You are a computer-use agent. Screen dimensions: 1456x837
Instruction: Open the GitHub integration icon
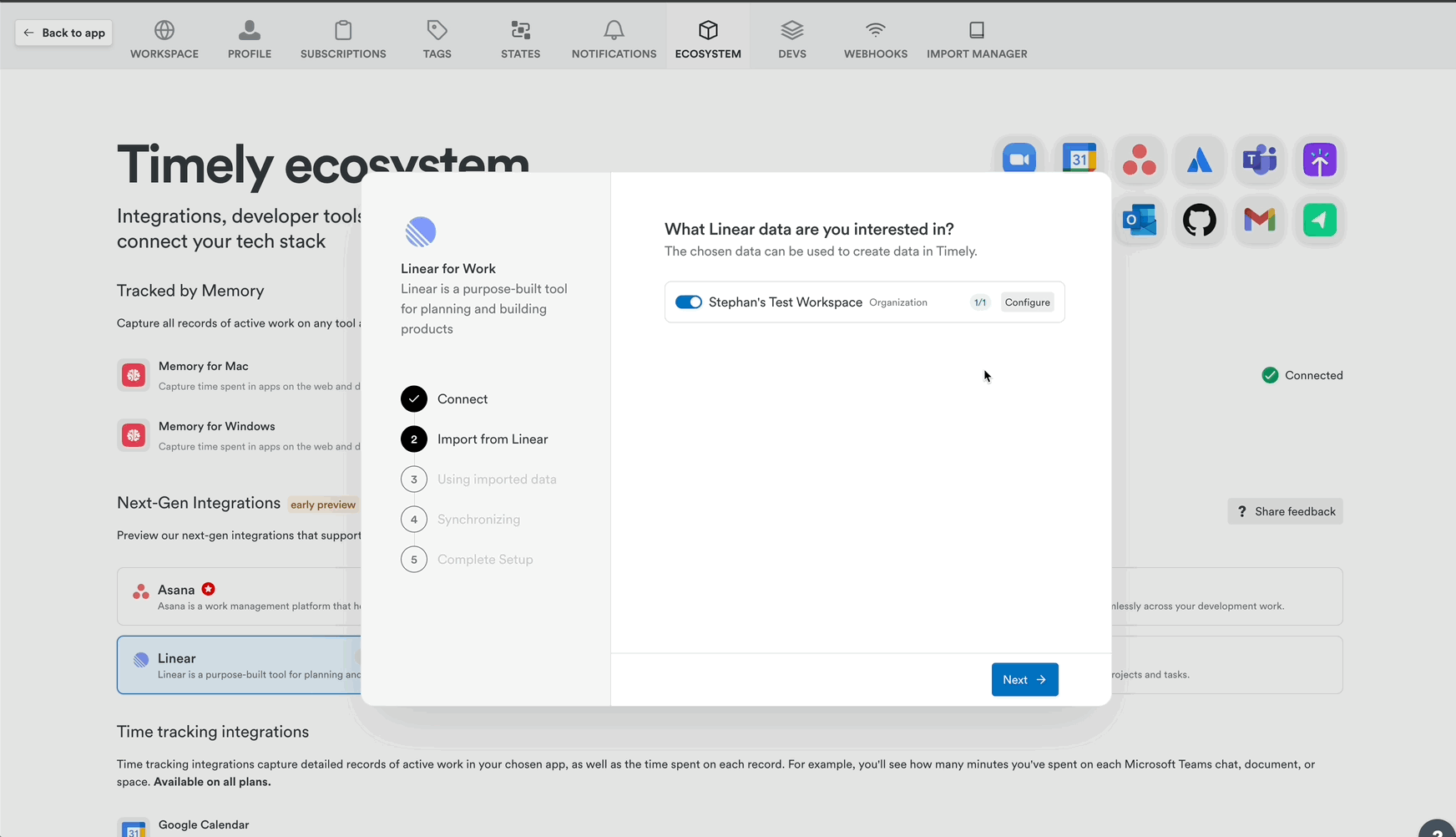tap(1200, 220)
